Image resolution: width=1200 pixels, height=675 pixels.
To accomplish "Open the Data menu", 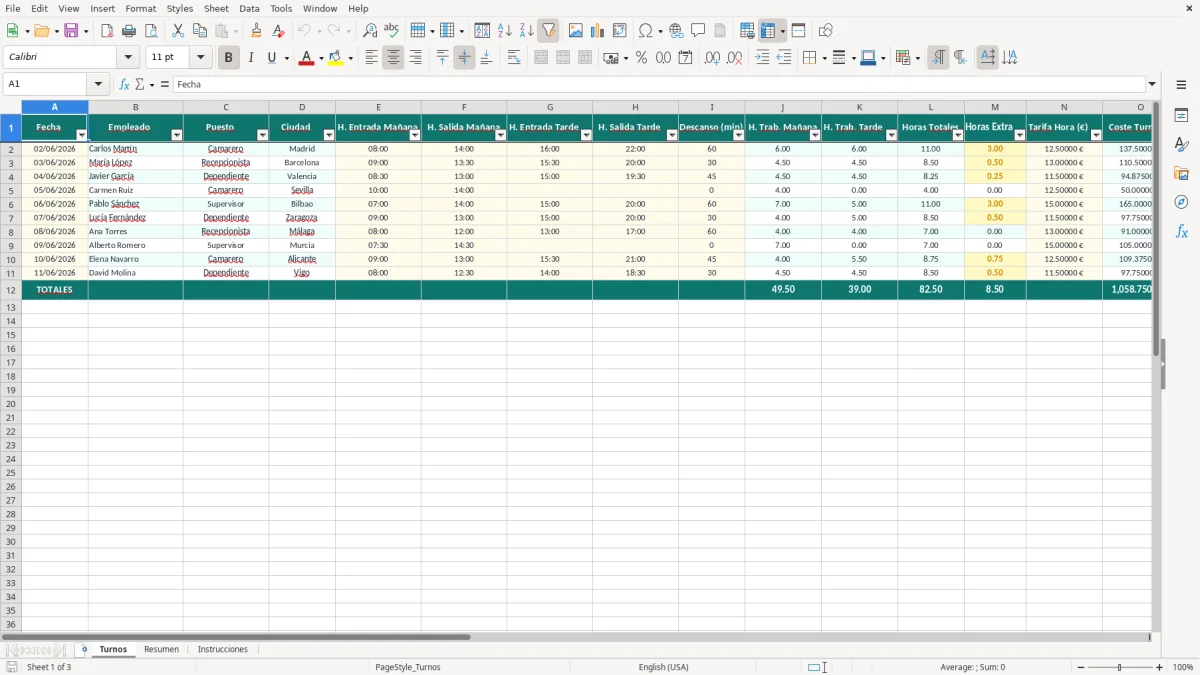I will tap(249, 8).
